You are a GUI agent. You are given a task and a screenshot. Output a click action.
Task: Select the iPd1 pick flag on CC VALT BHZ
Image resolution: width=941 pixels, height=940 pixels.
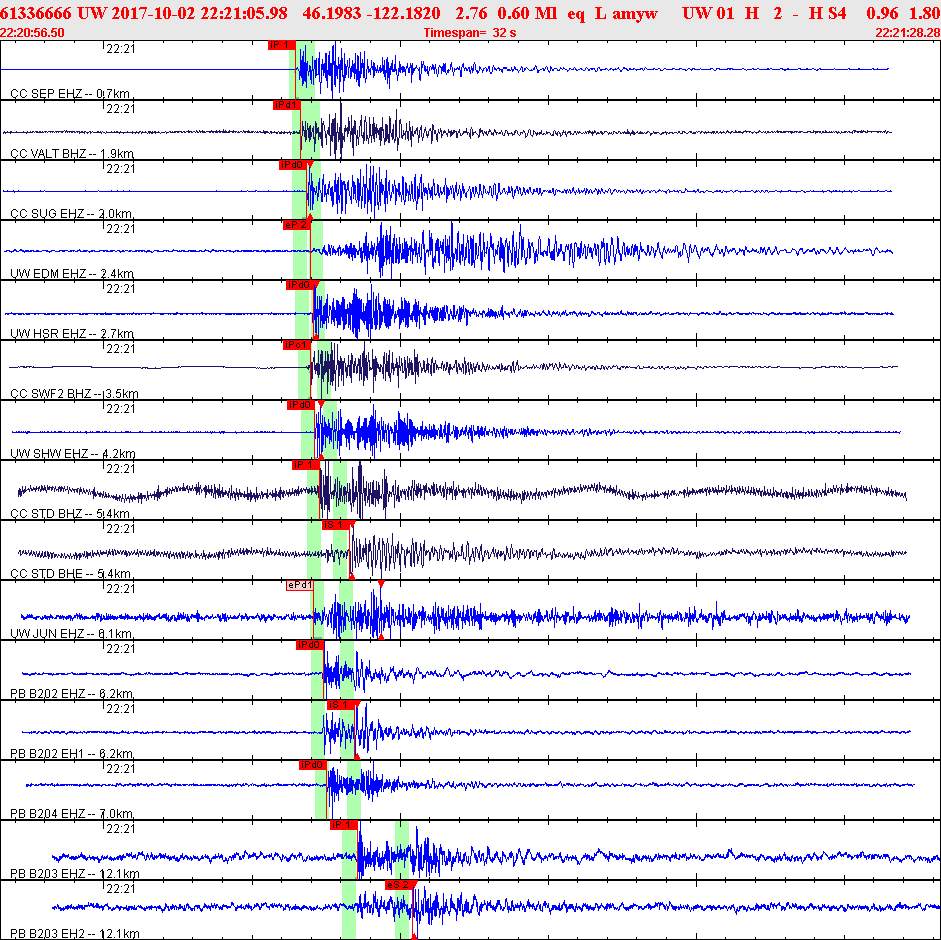point(286,105)
